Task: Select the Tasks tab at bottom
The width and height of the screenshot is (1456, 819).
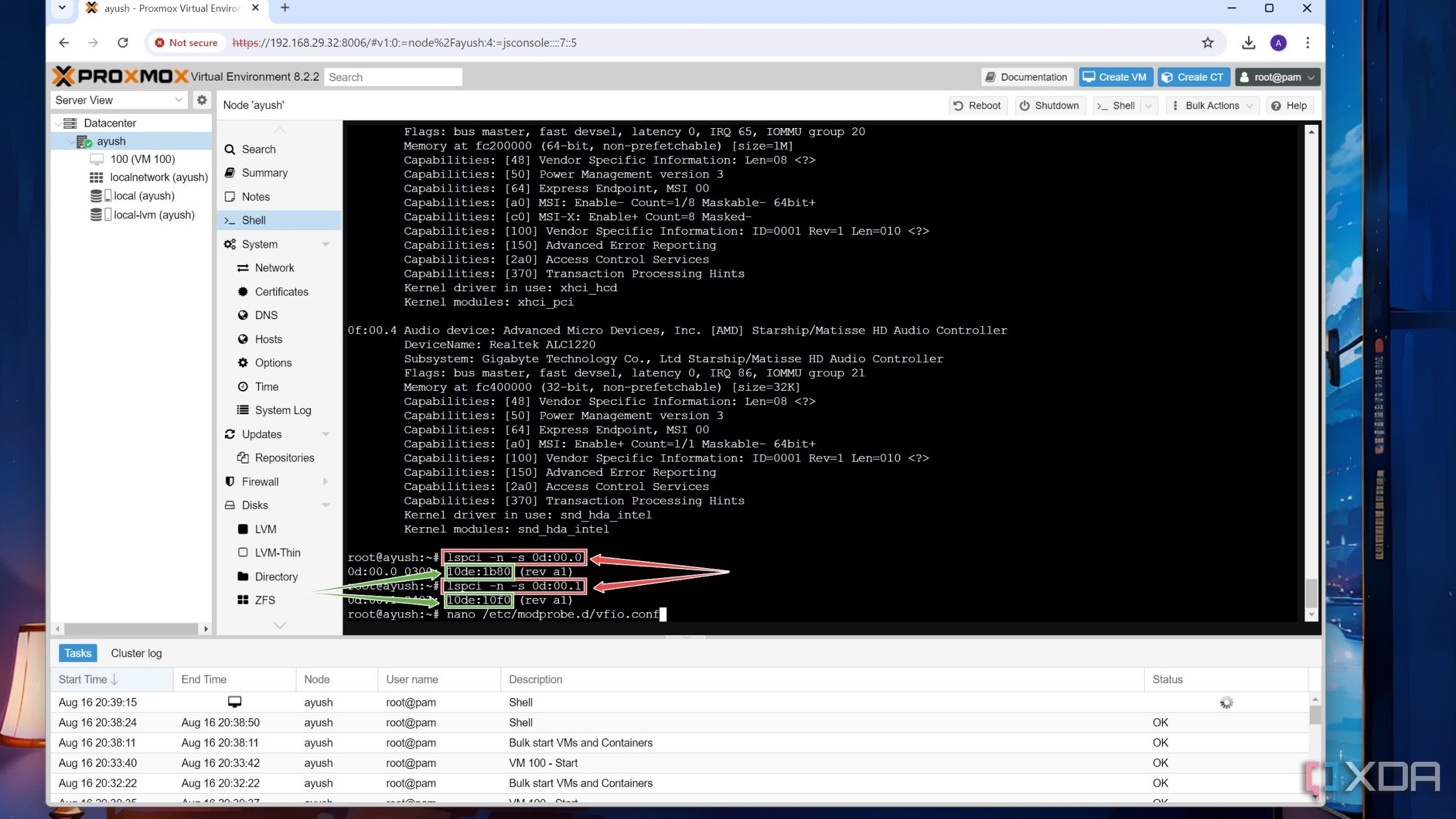Action: click(x=78, y=652)
